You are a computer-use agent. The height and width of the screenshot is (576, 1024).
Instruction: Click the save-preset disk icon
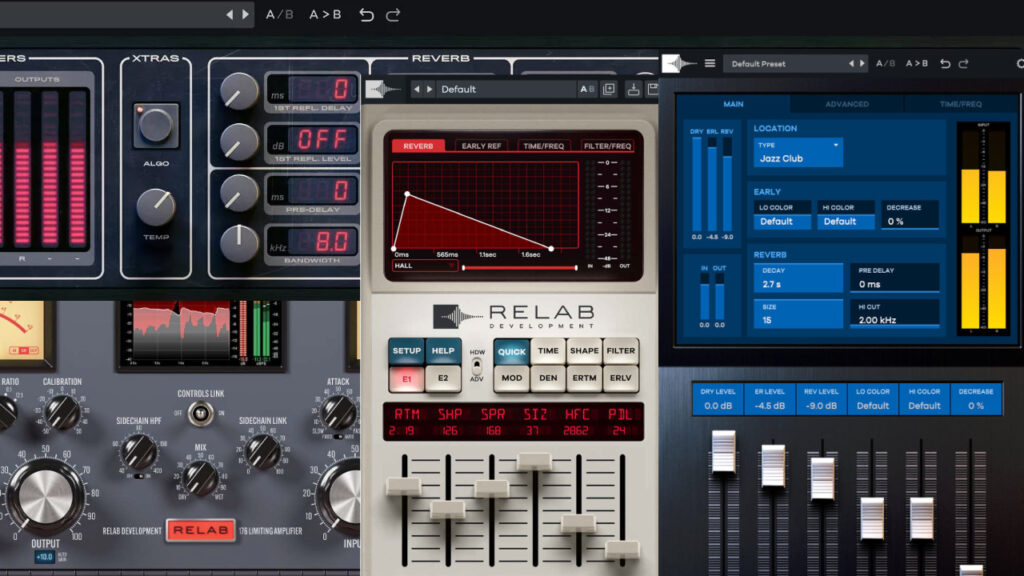point(655,88)
